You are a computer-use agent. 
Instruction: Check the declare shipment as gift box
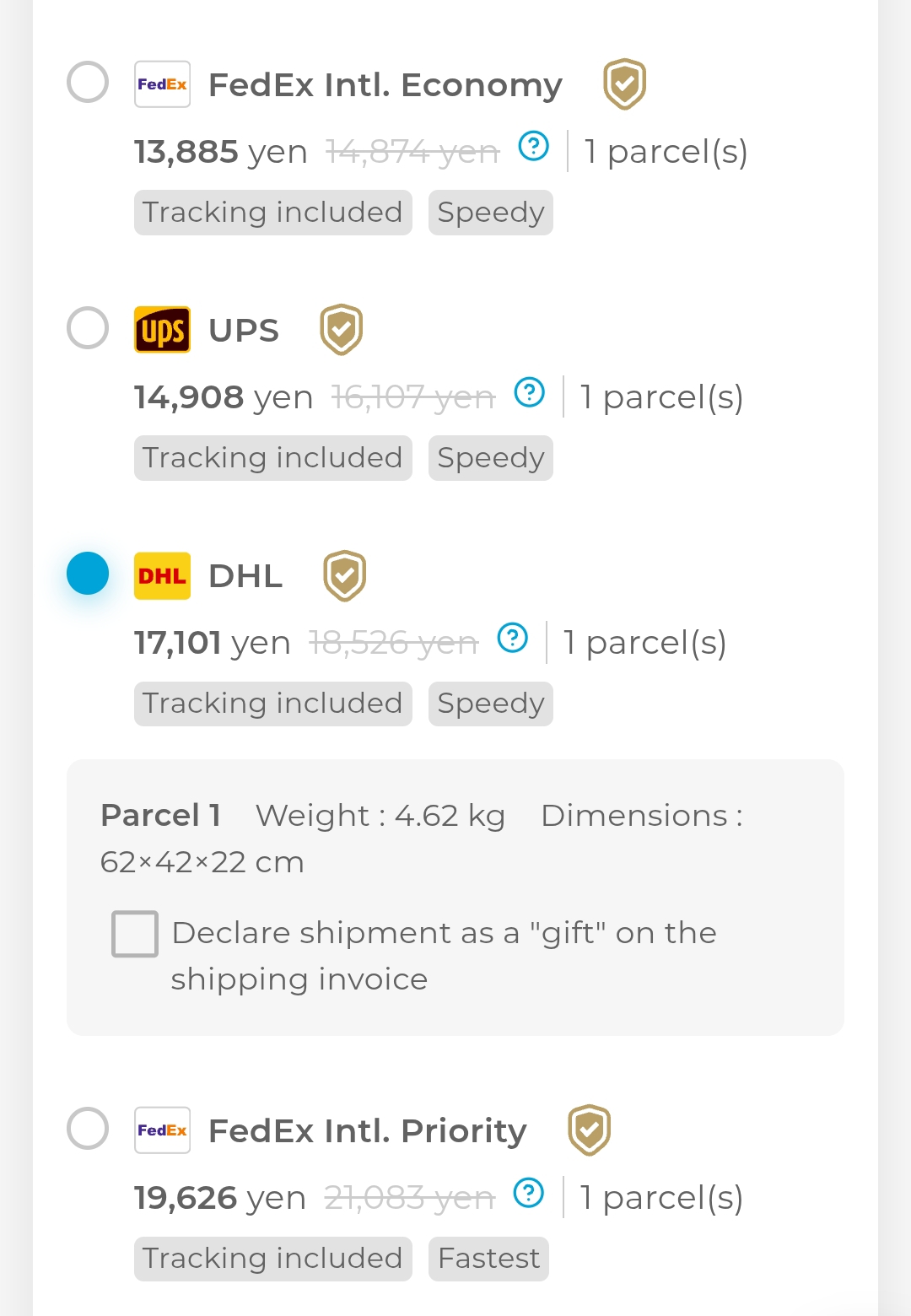coord(135,934)
